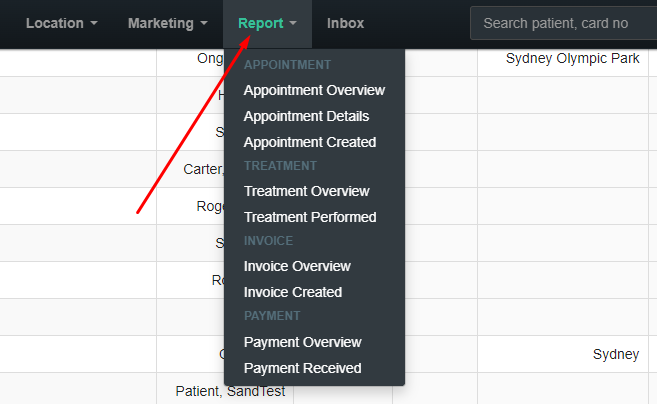Select Appointment Details report
This screenshot has height=404, width=657.
(x=306, y=116)
